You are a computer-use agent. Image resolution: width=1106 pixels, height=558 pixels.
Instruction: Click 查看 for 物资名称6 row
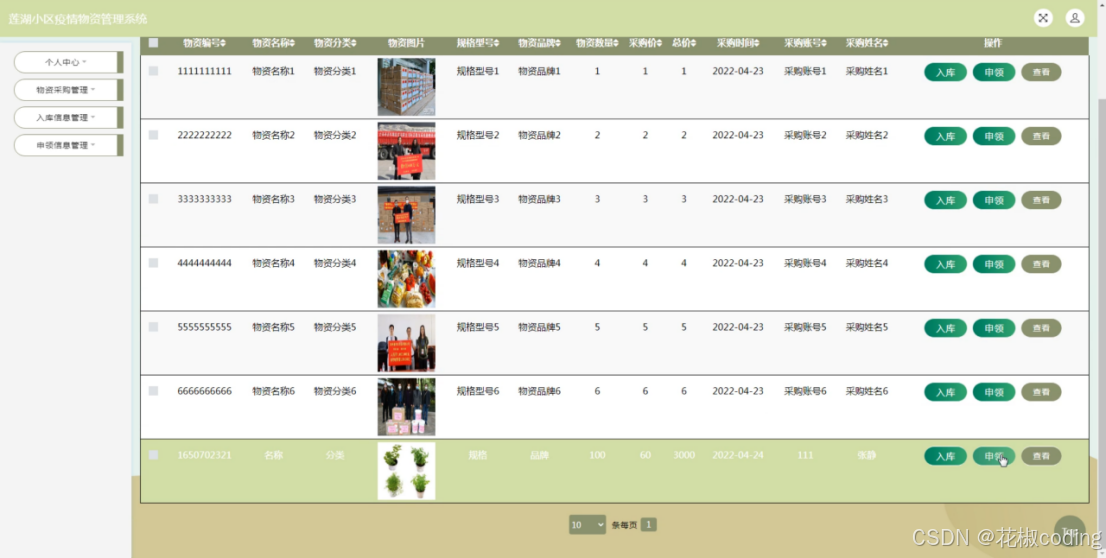click(1041, 392)
